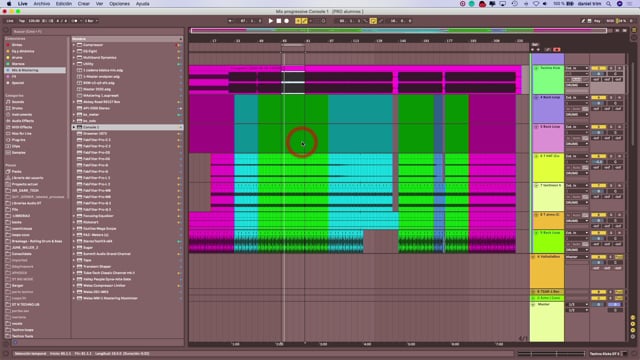Expand the Multiband Dynamics folder
This screenshot has width=640, height=360.
tap(74, 58)
